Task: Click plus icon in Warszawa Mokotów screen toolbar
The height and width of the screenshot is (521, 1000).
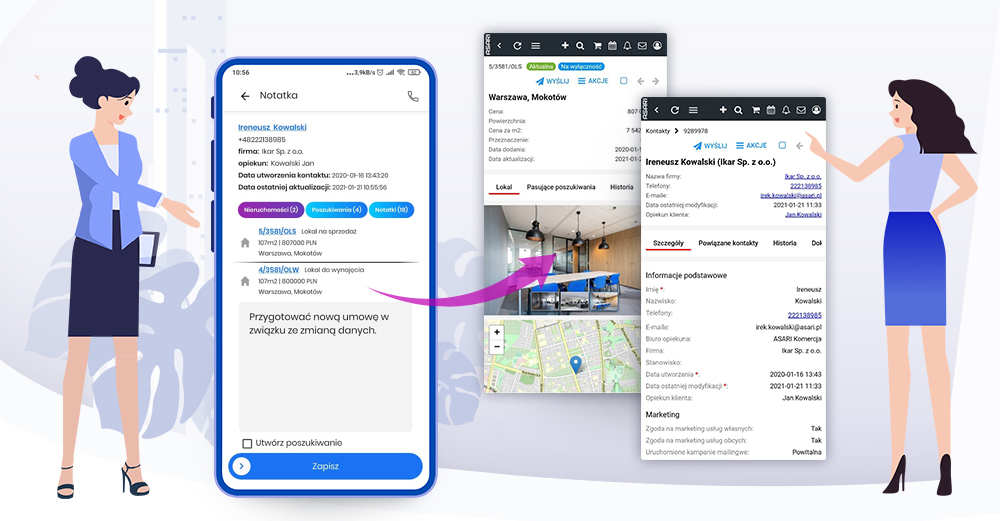Action: click(564, 46)
